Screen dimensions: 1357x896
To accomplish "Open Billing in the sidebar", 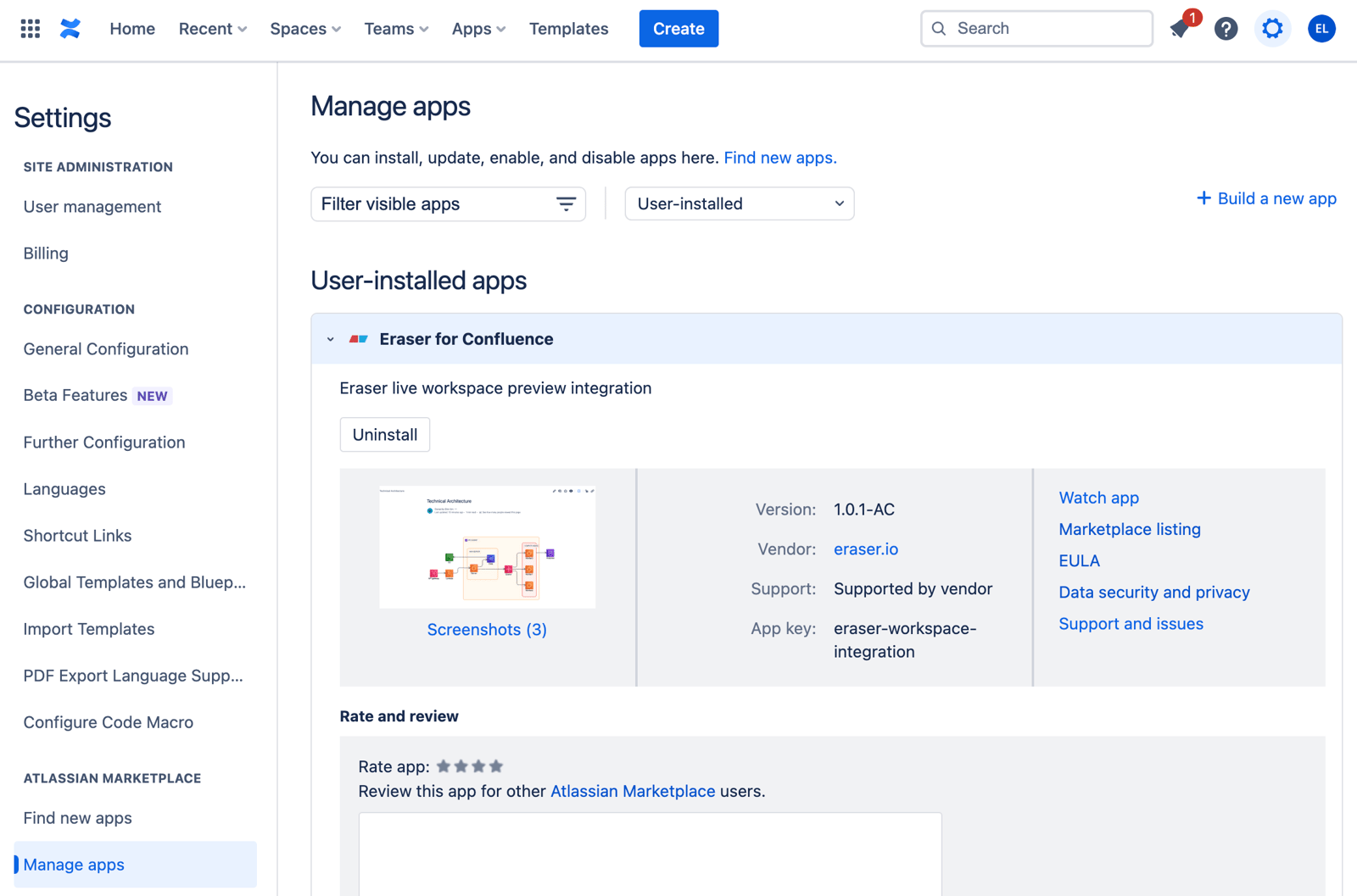I will 46,253.
